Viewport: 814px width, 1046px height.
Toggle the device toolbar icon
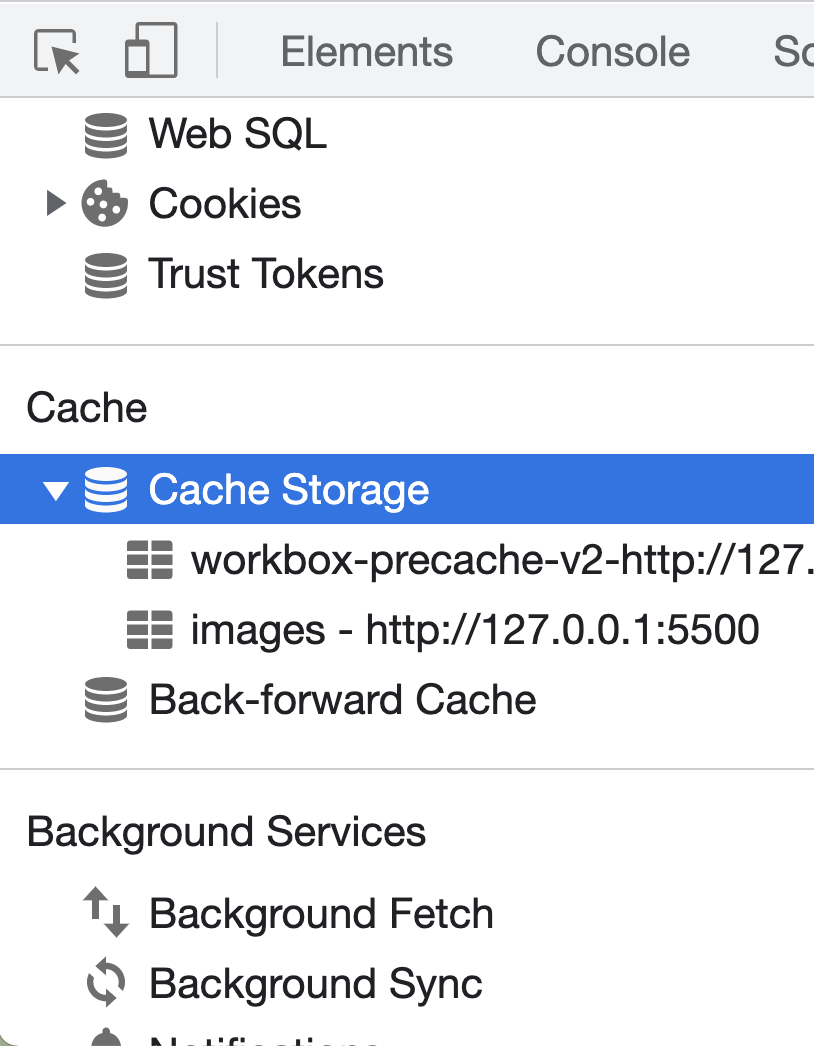[151, 50]
